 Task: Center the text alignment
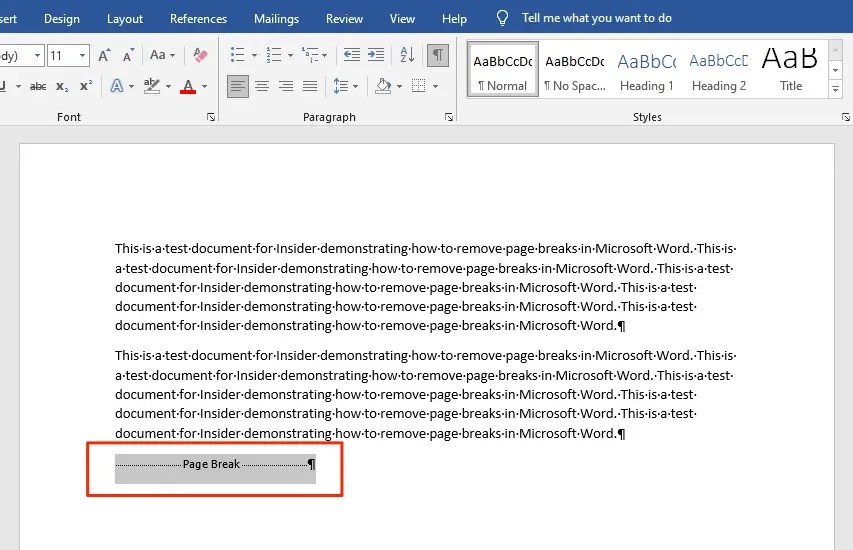tap(262, 86)
